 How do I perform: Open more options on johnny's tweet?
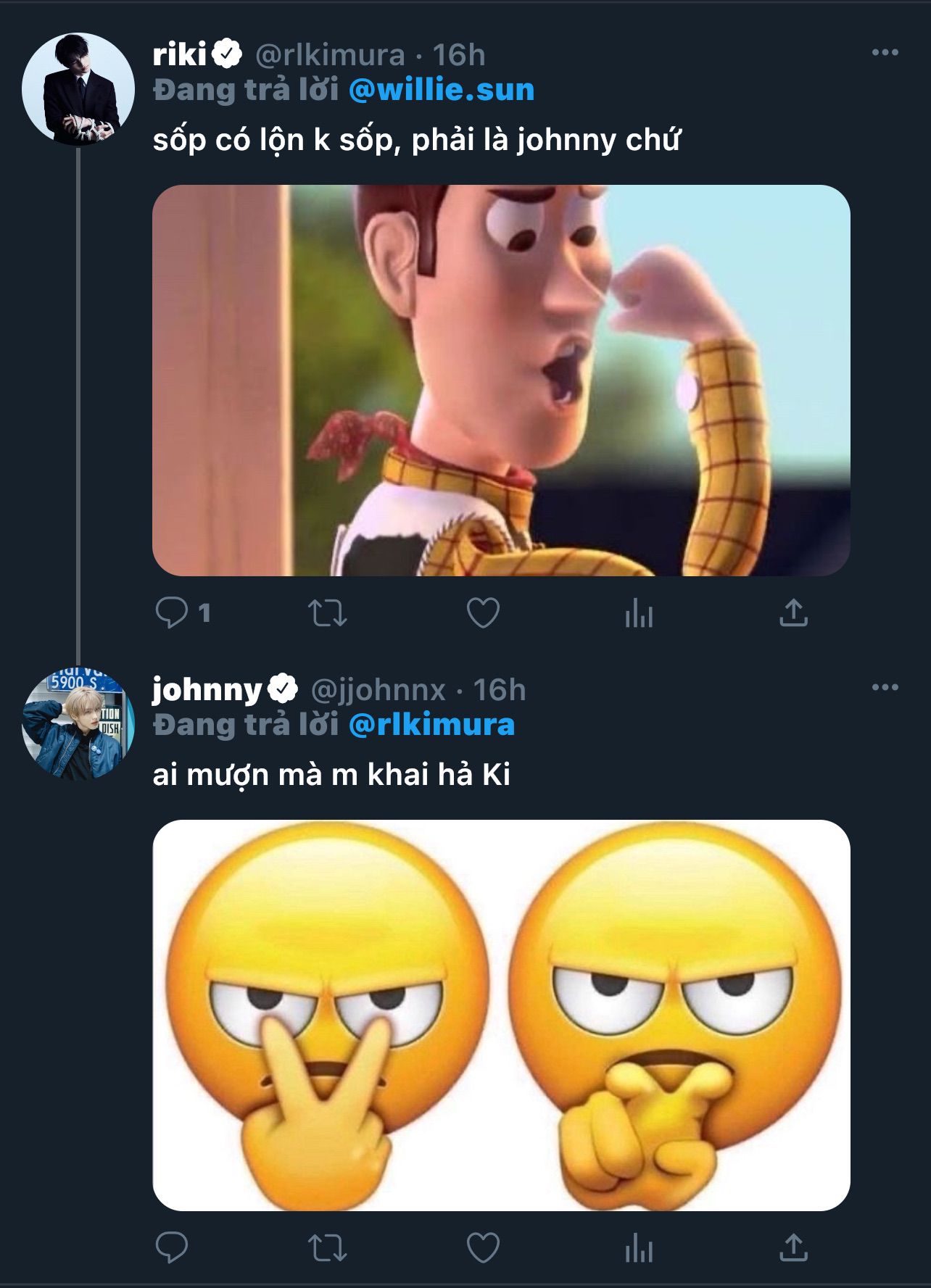point(885,687)
